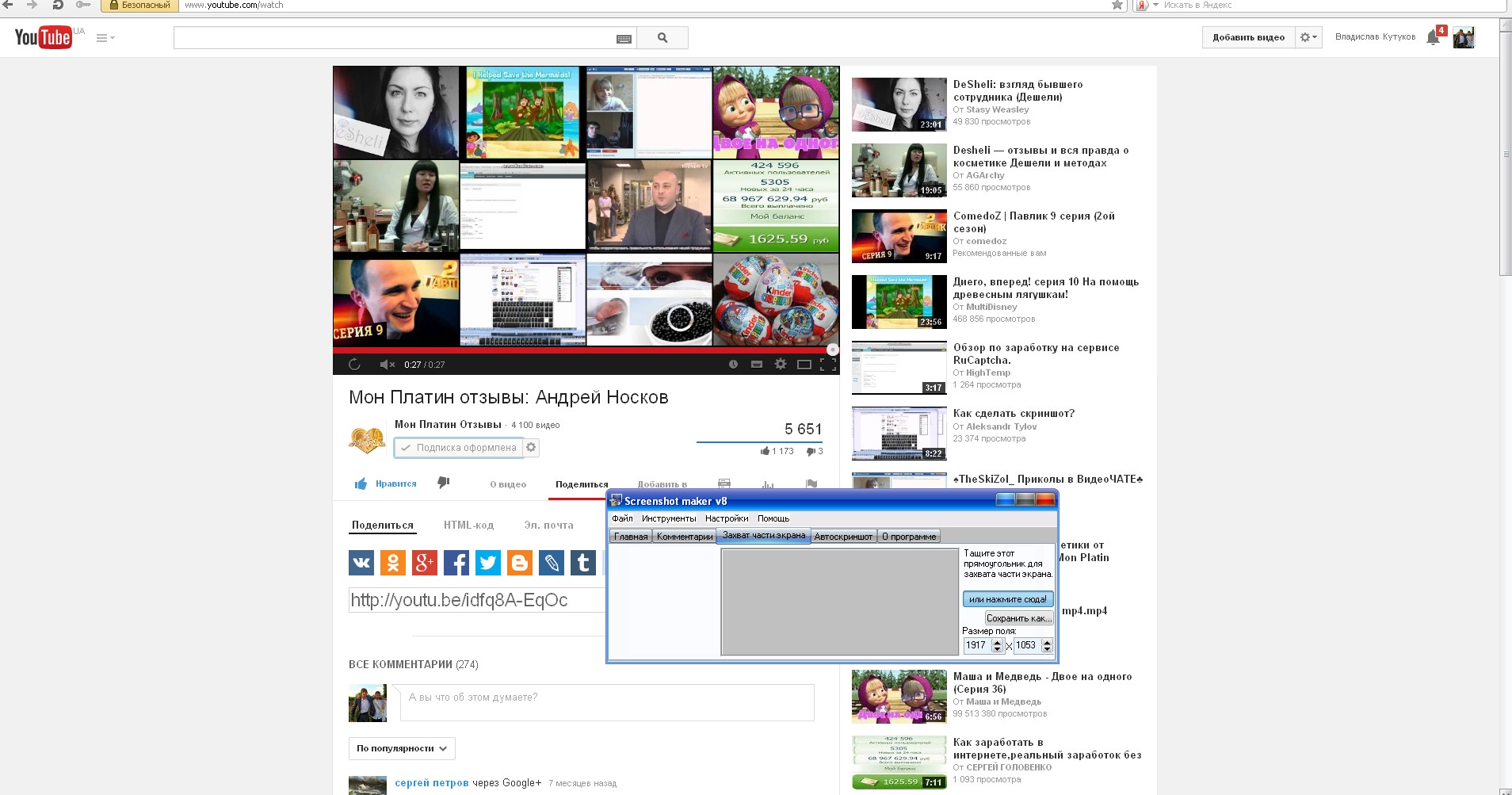The width and height of the screenshot is (1512, 795).
Task: Toggle the Подписка оформлена subscription button
Action: [x=459, y=448]
